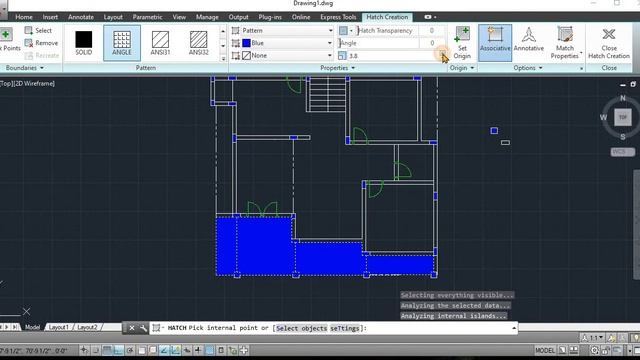Click the viewport minimize icon
Image resolution: width=640 pixels, height=360 pixels.
click(x=622, y=85)
